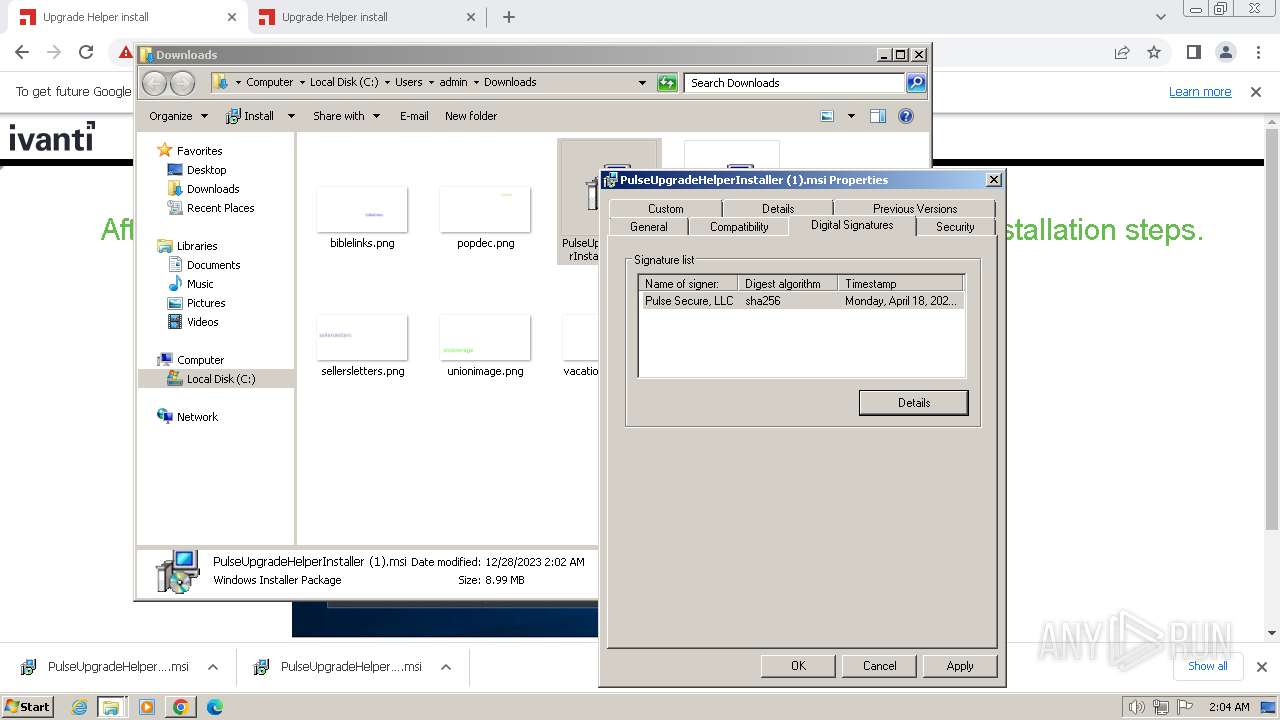1280x720 pixels.
Task: Expand second download item options chevron
Action: (x=446, y=667)
